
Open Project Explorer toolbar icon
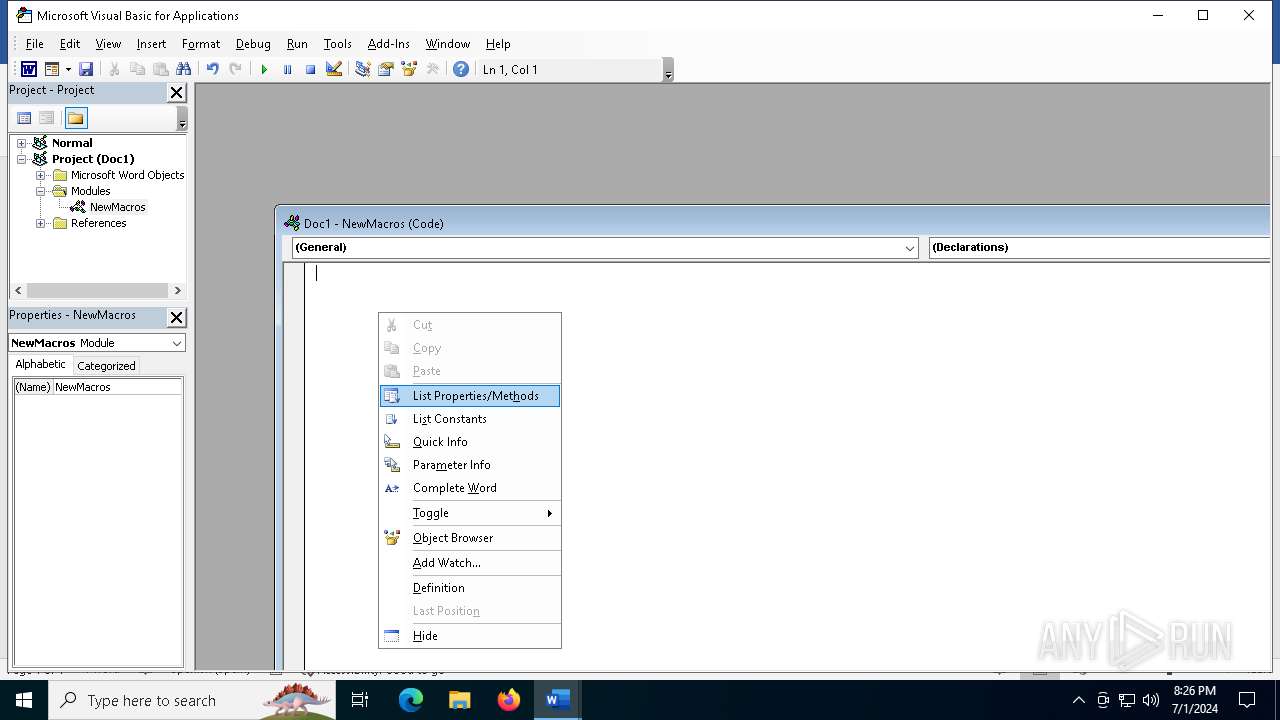[362, 69]
